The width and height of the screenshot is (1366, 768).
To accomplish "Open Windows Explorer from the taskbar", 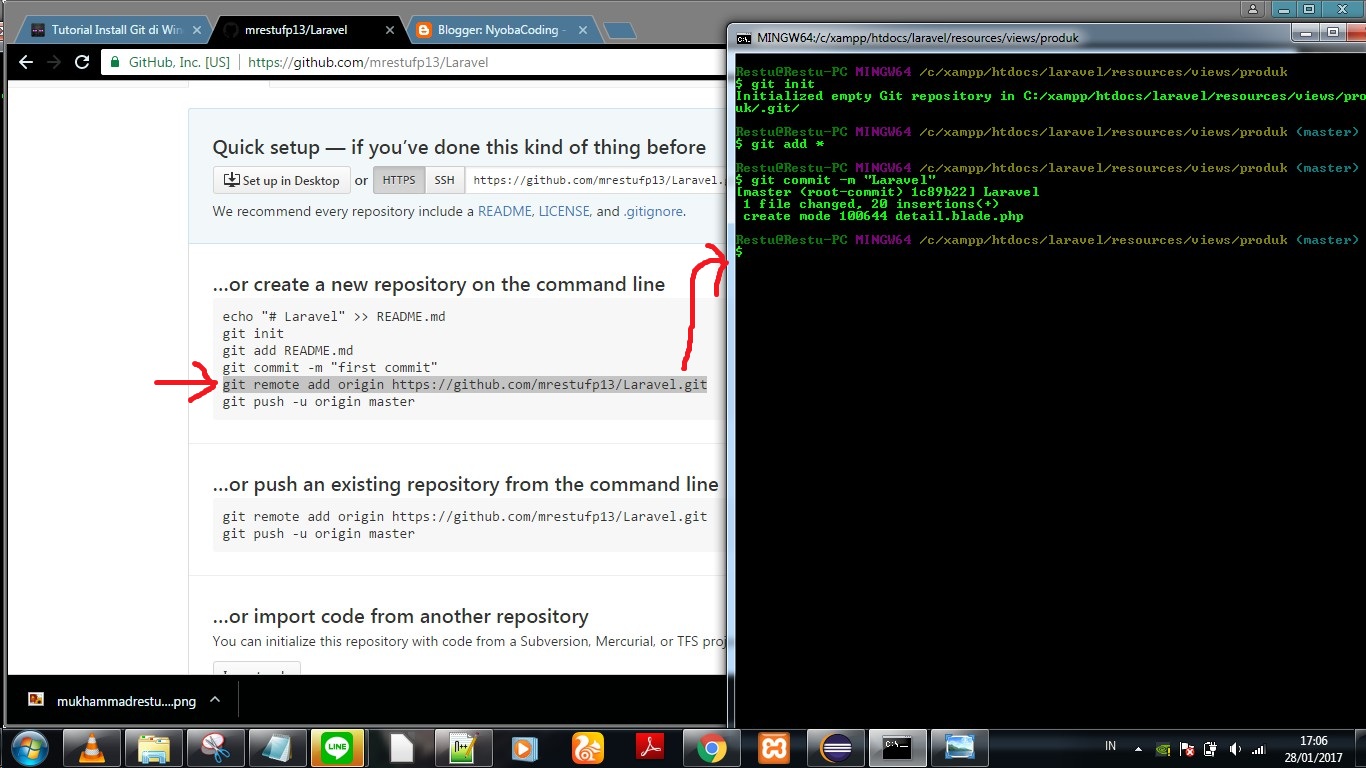I will [154, 747].
